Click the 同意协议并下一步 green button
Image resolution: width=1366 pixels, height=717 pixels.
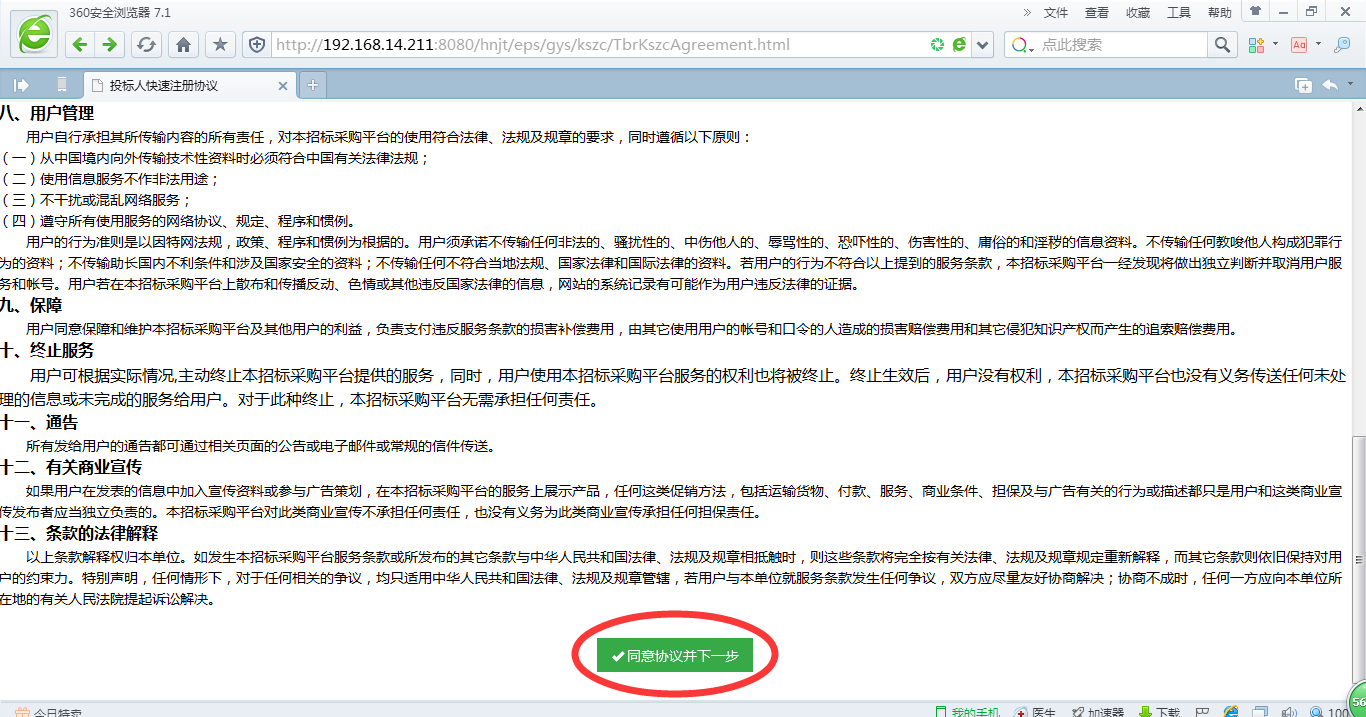(x=675, y=656)
